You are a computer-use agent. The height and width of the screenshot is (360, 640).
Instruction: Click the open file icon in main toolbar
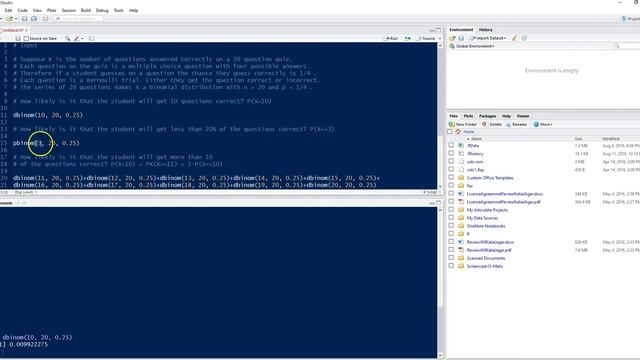9,19
